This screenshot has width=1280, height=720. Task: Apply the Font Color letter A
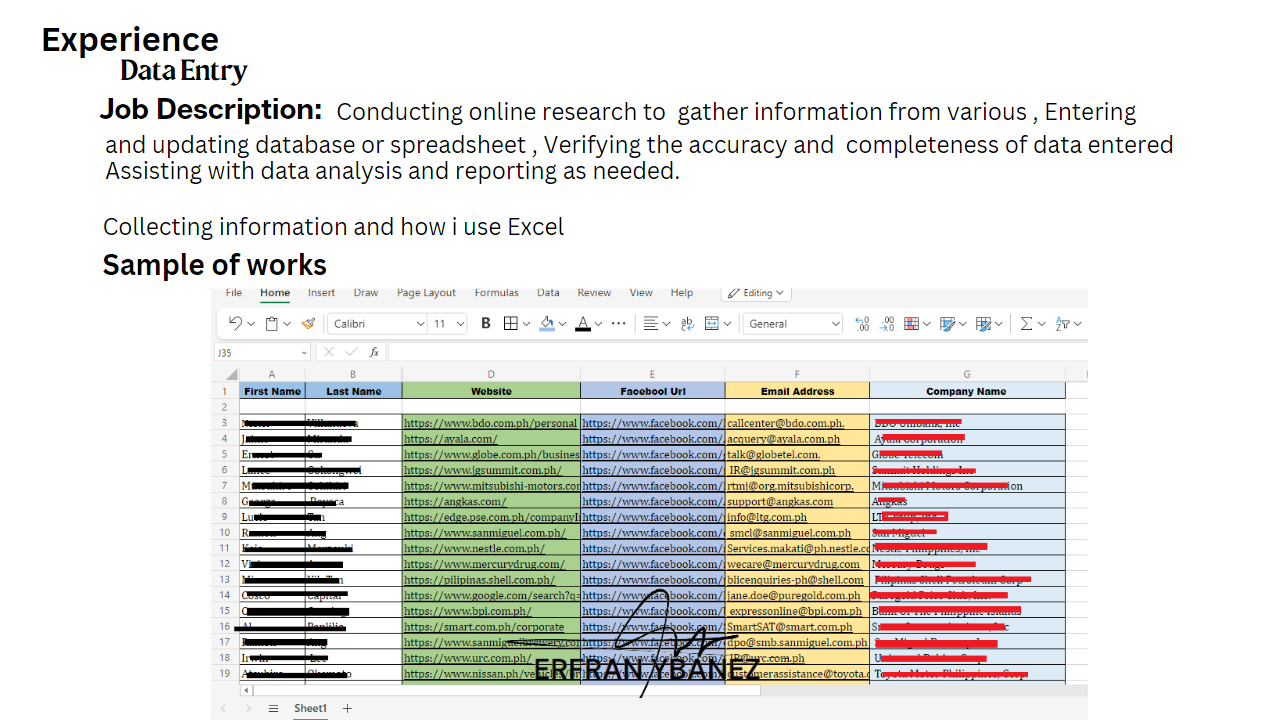coord(583,323)
